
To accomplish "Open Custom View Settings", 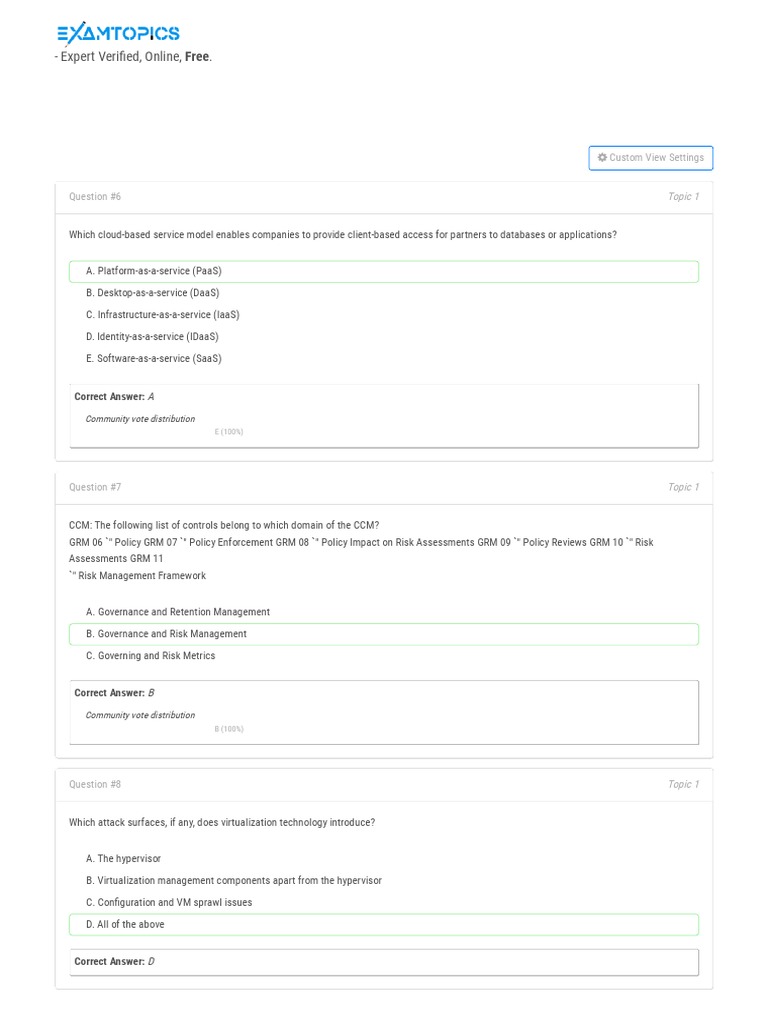I will [x=651, y=158].
